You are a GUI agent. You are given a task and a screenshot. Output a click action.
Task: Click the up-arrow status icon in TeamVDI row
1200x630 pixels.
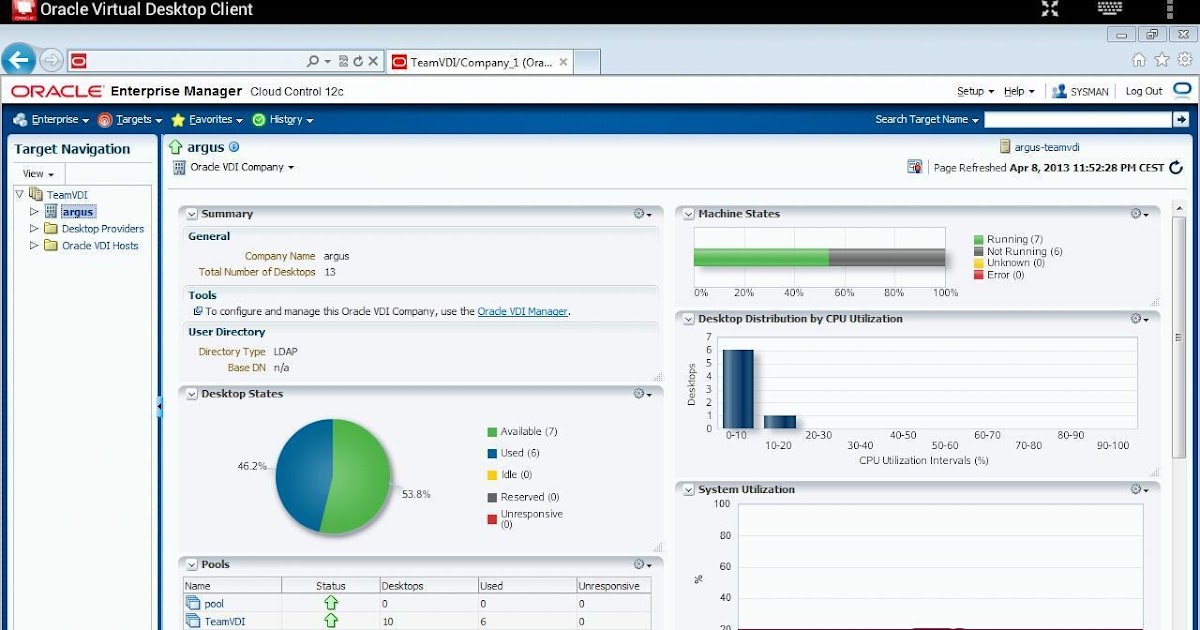(331, 621)
